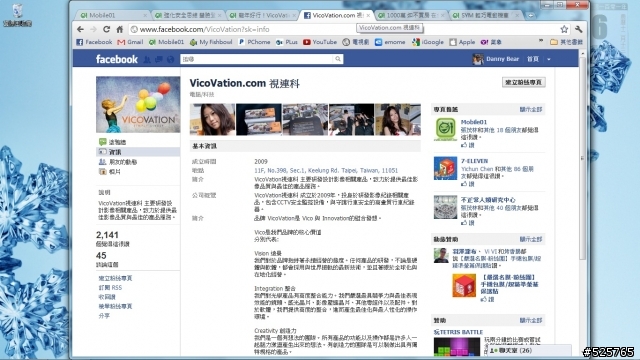Switch to the tab mentioning VicoVation
640x360 pixels.
click(261, 15)
